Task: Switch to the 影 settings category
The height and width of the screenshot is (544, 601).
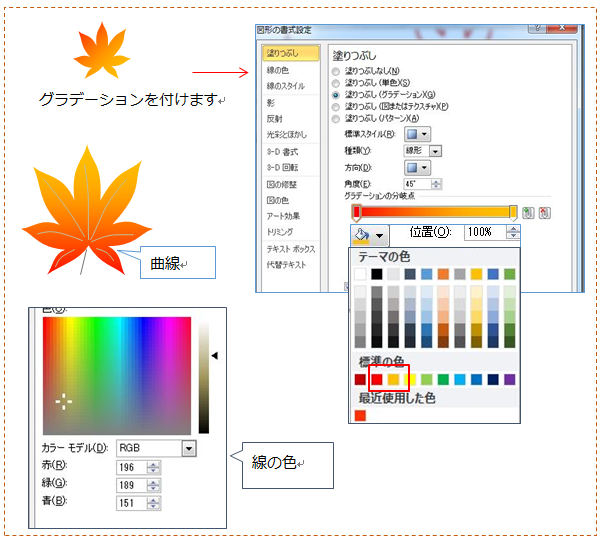Action: [x=271, y=102]
